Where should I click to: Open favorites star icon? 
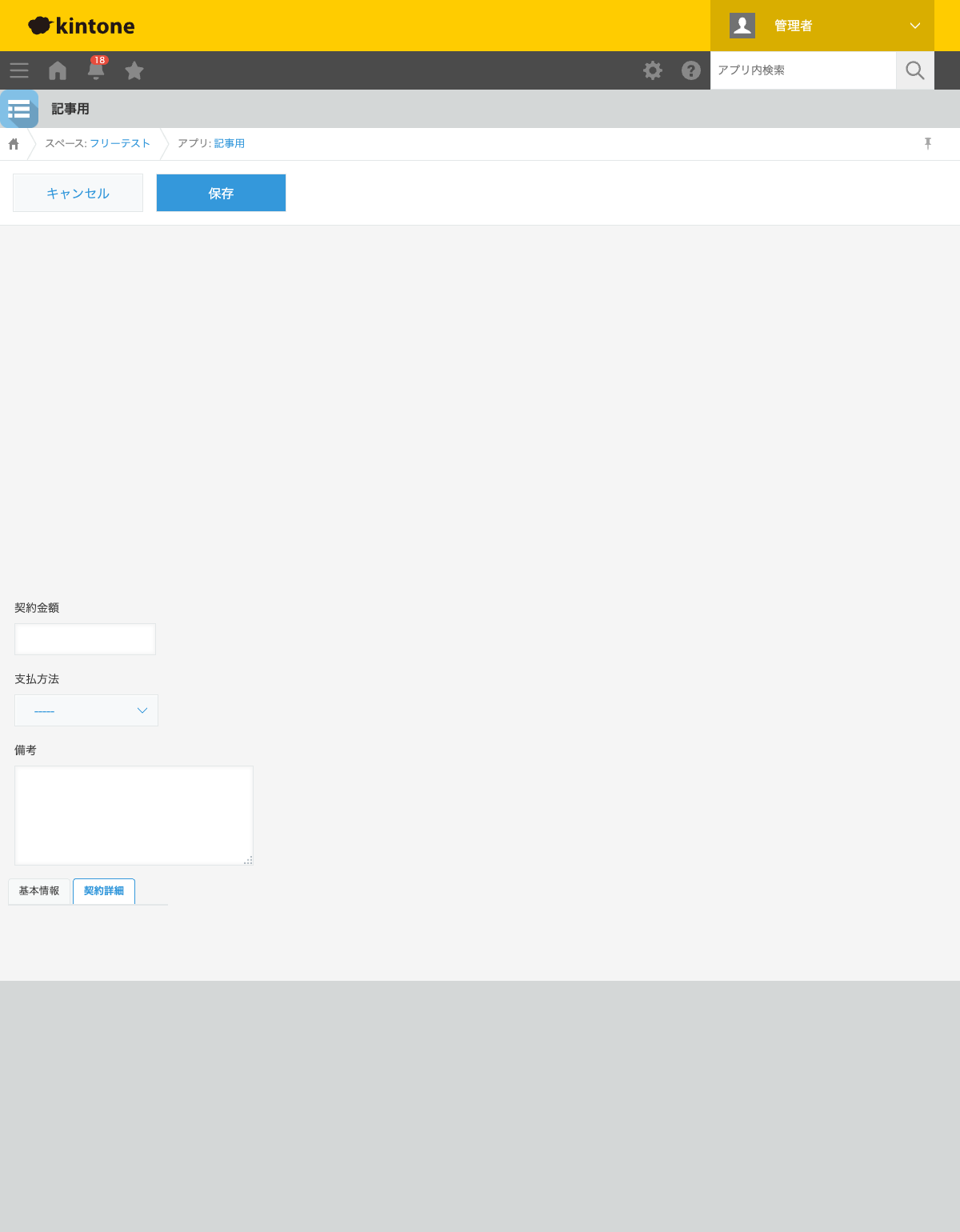point(134,70)
